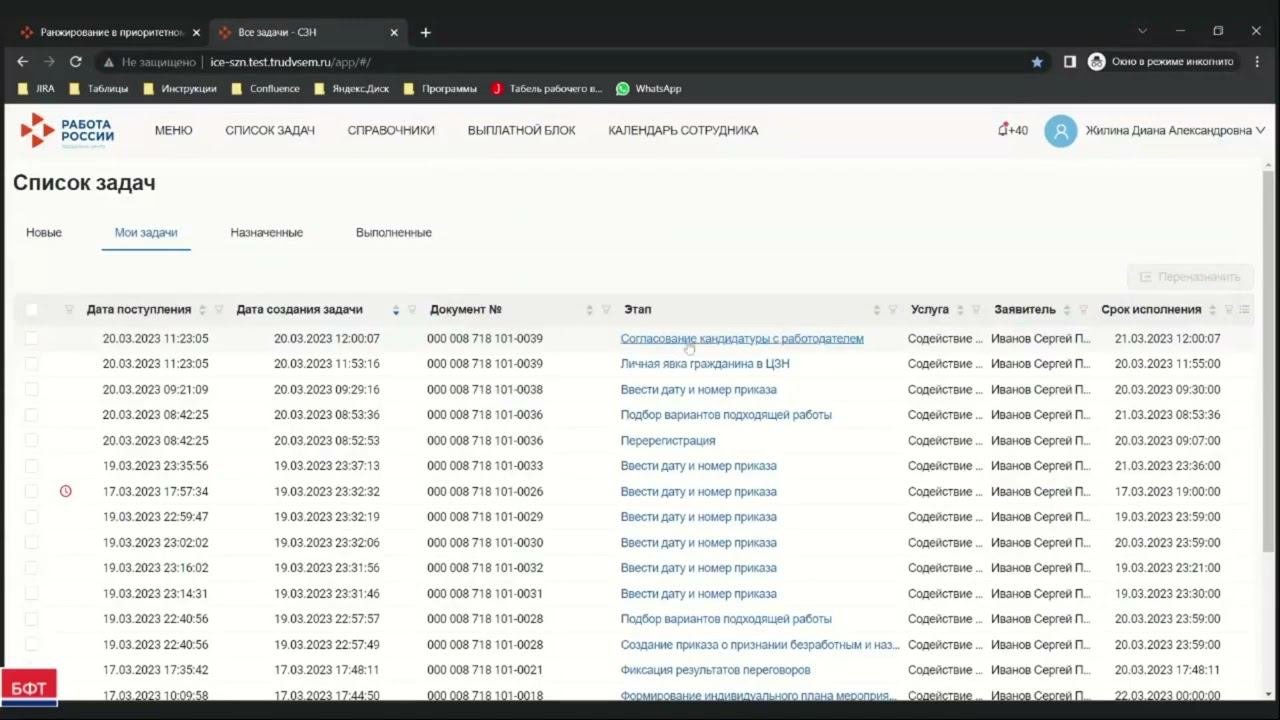1280x720 pixels.
Task: Open the WhatsApp bookmark
Action: point(648,89)
